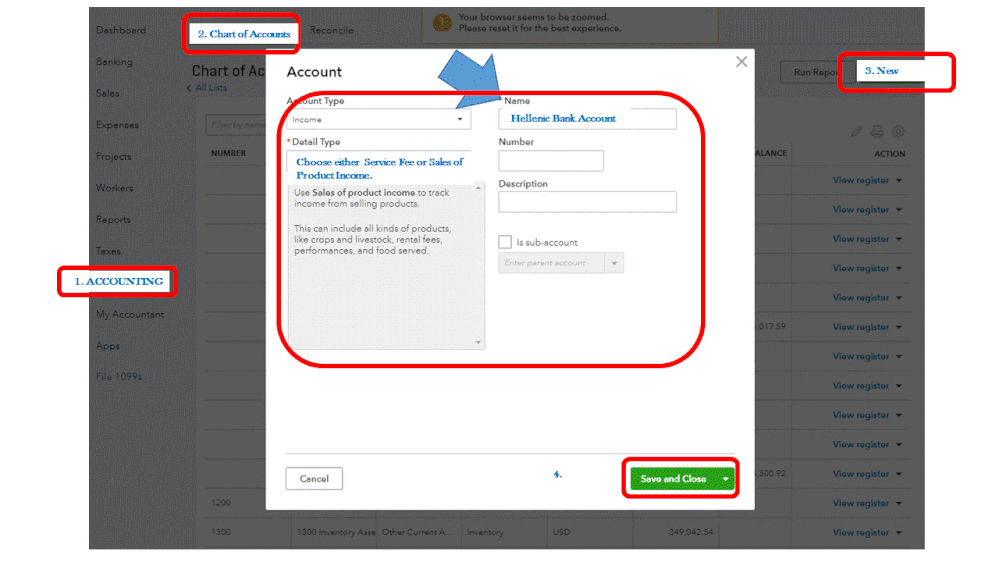Viewport: 999px width, 562px height.
Task: Expand the Enter parent account dropdown
Action: coord(614,263)
